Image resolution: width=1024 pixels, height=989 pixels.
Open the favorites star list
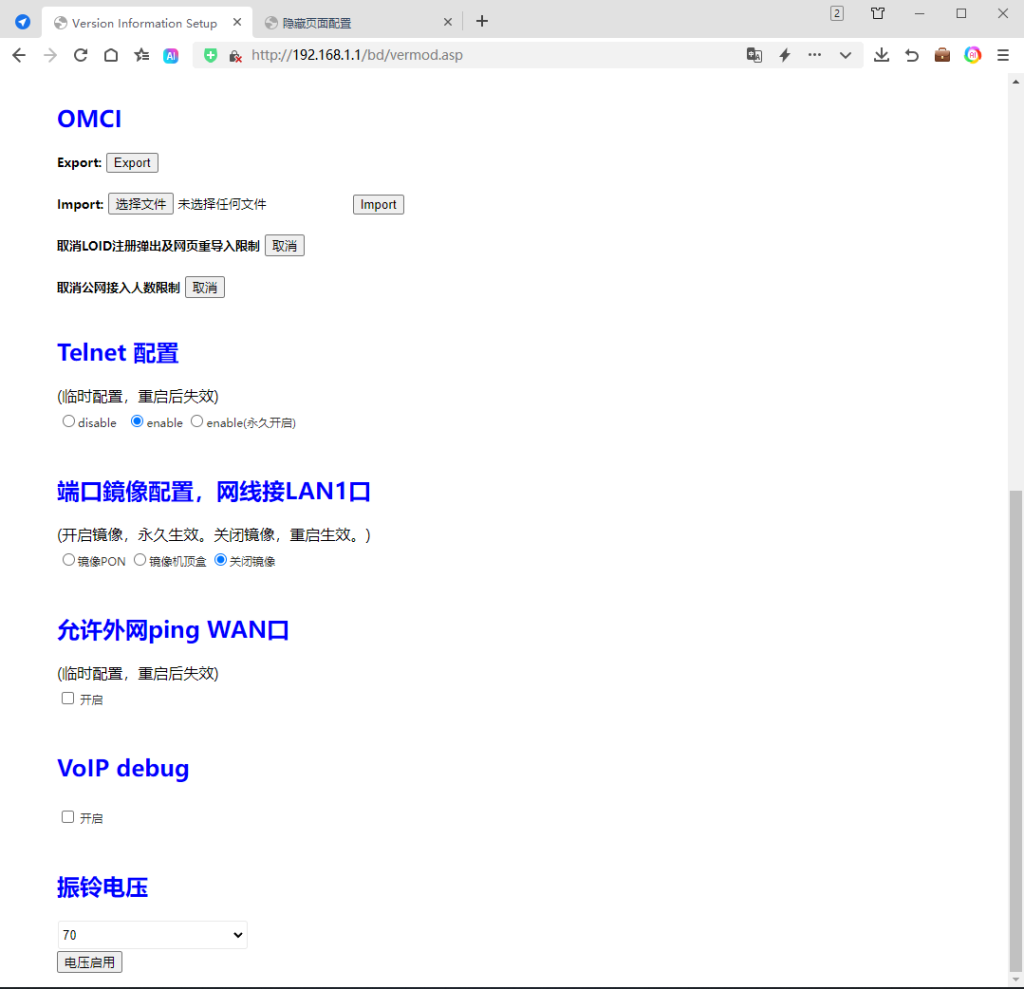pyautogui.click(x=142, y=56)
